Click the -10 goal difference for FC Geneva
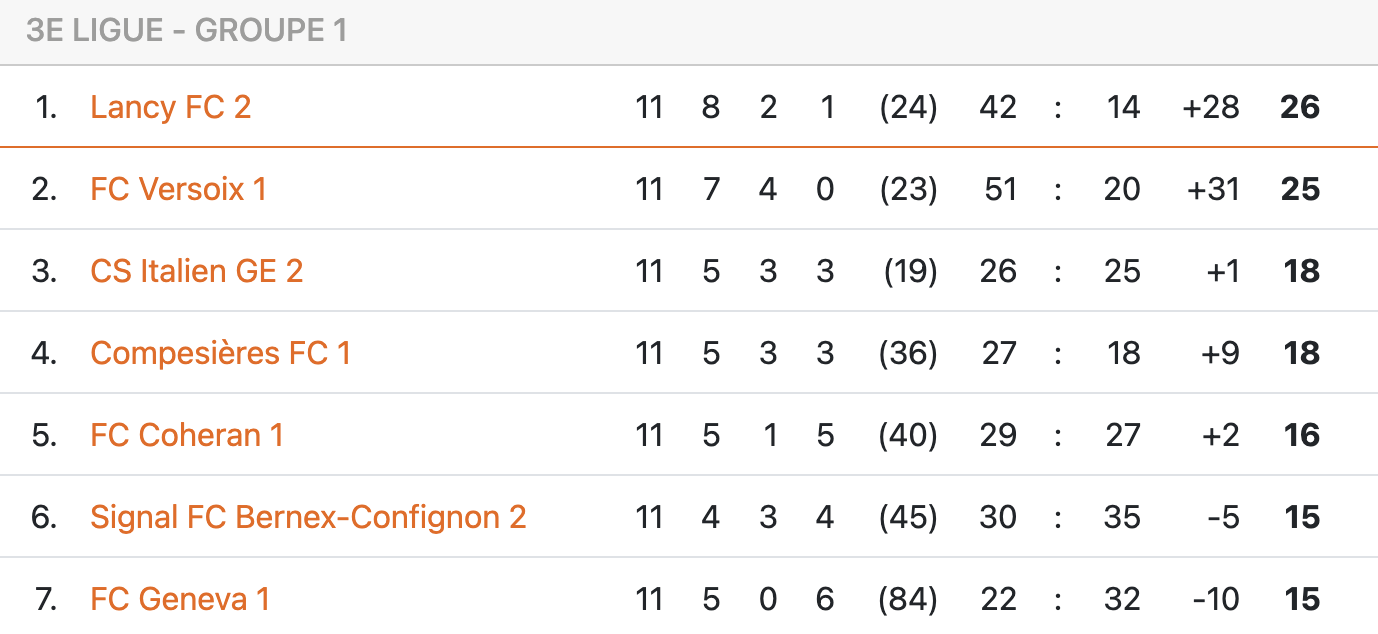Screen dimensions: 1378x634 click(x=1215, y=599)
